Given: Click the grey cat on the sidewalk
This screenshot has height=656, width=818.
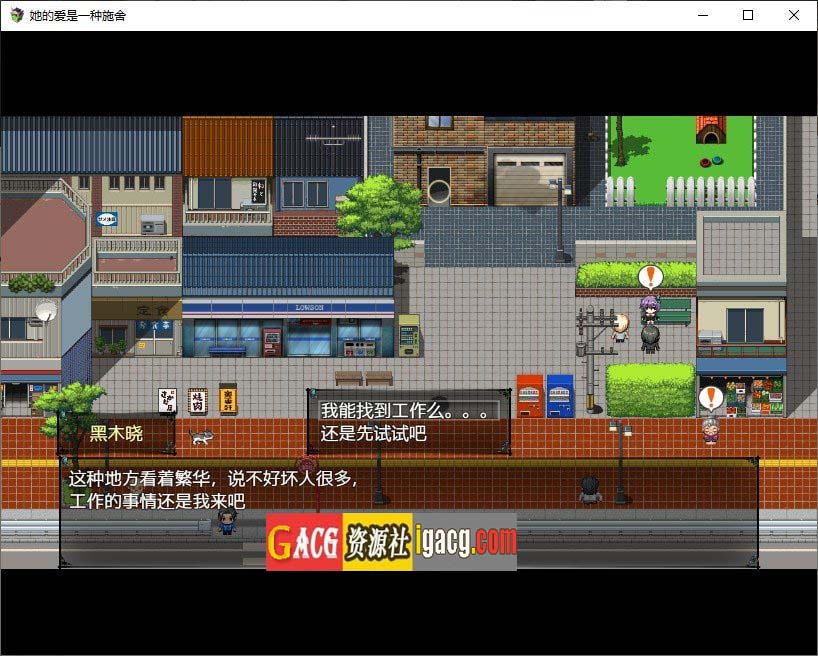Looking at the screenshot, I should (x=201, y=437).
